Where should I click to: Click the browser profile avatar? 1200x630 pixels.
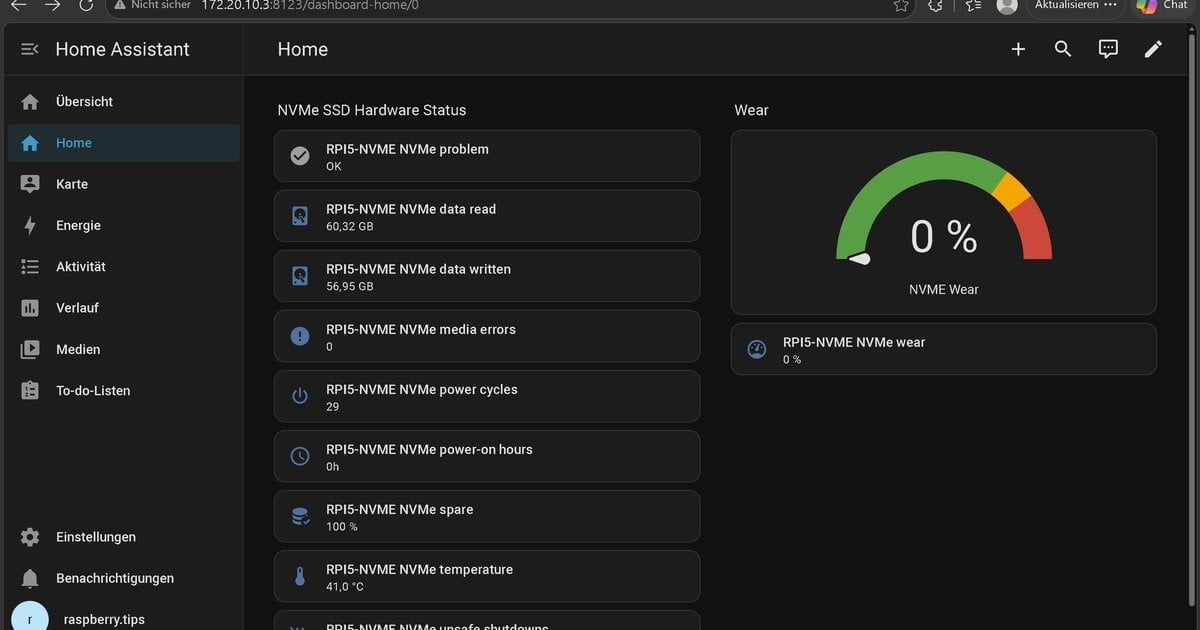coord(1007,5)
